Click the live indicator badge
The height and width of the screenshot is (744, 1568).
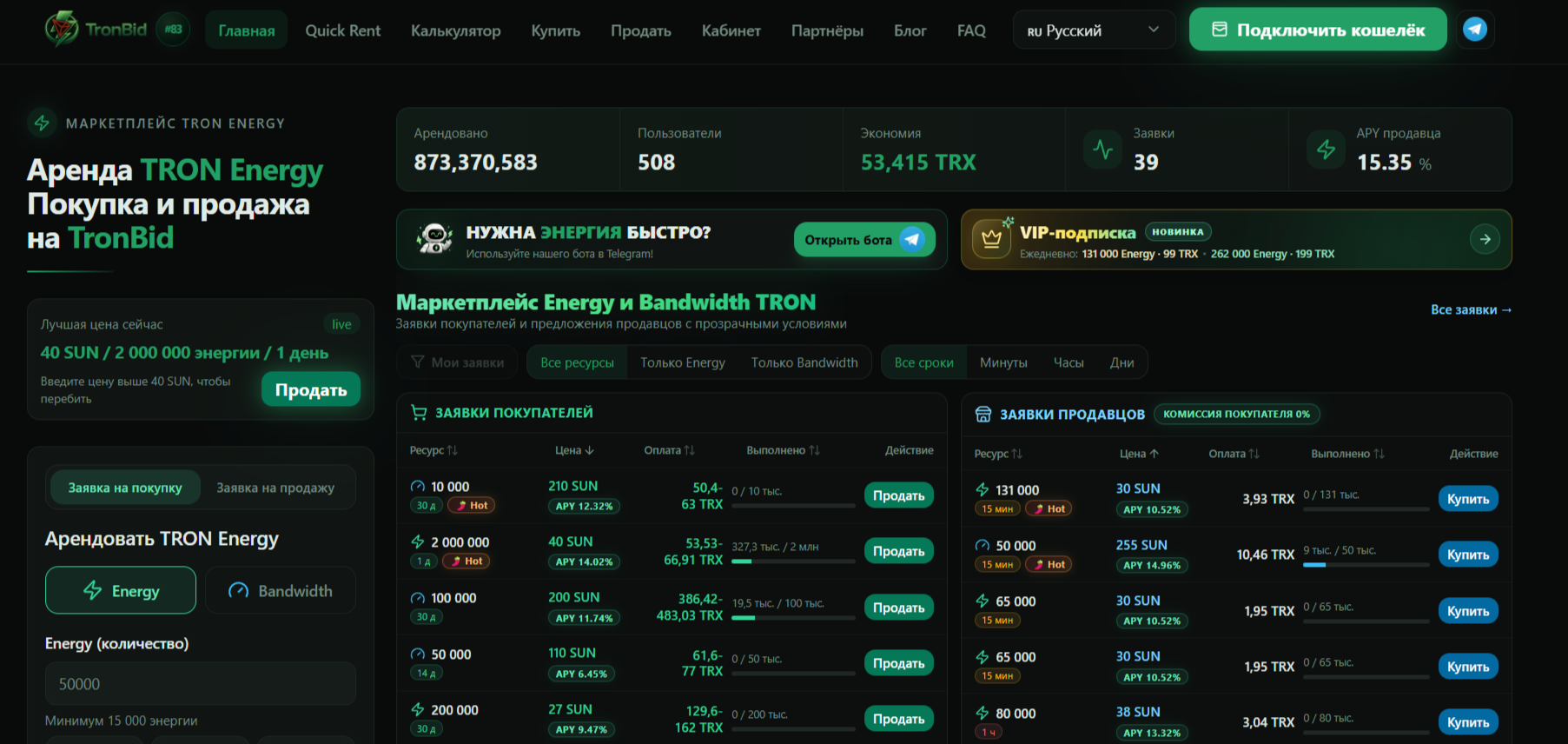tap(341, 324)
